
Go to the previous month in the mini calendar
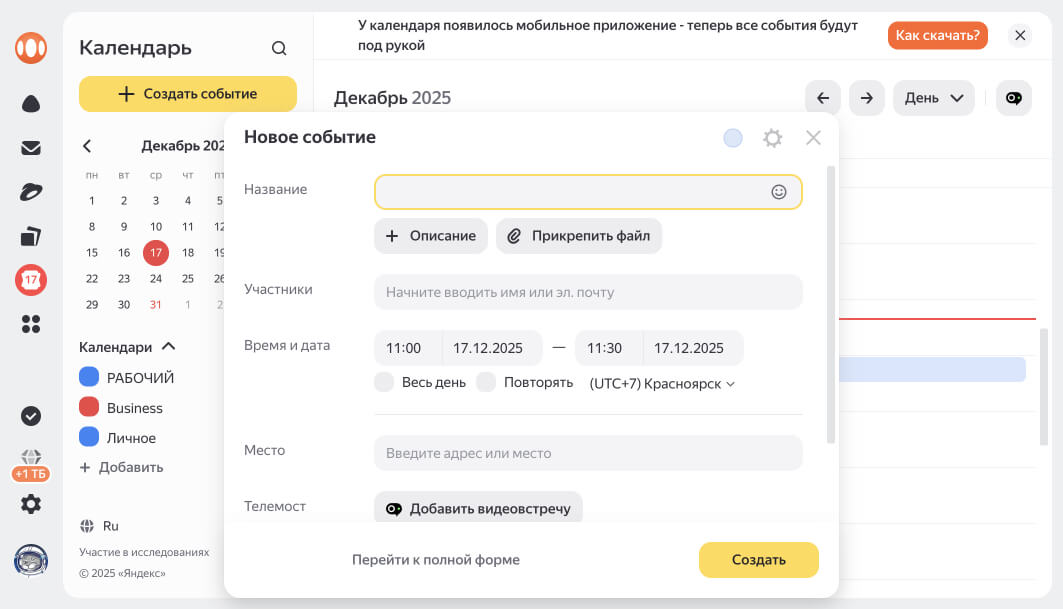point(88,145)
